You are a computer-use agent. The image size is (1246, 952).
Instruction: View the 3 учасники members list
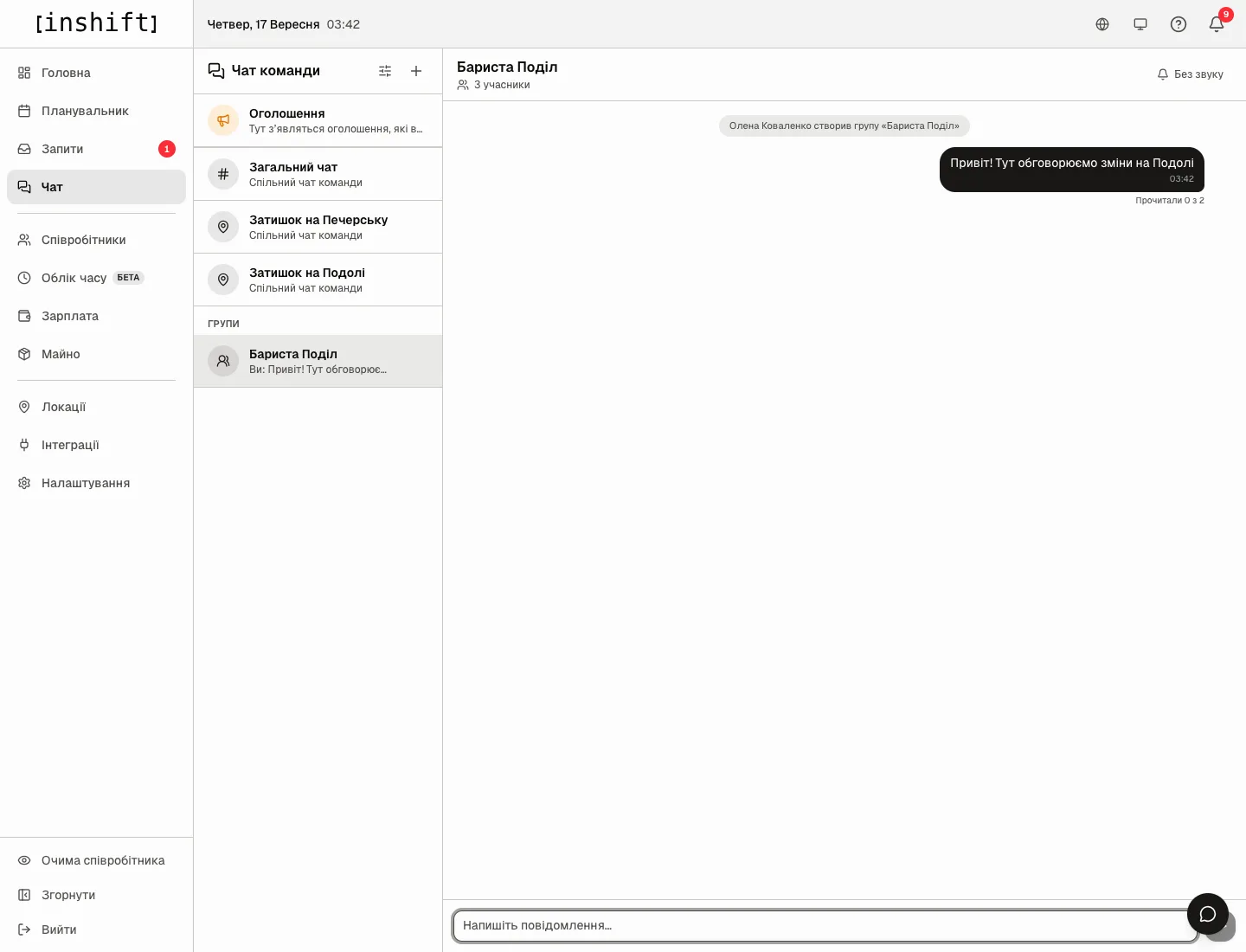coord(493,85)
